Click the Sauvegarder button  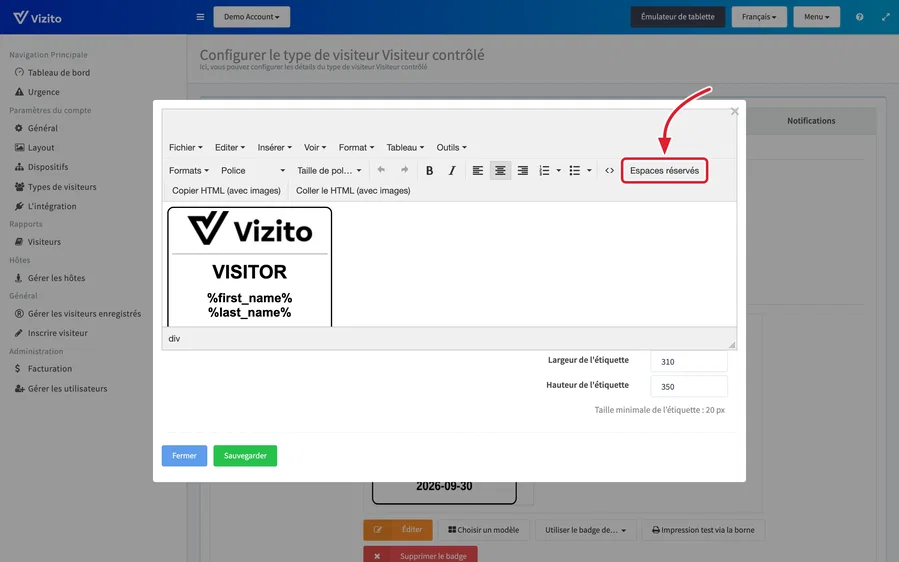pyautogui.click(x=245, y=455)
